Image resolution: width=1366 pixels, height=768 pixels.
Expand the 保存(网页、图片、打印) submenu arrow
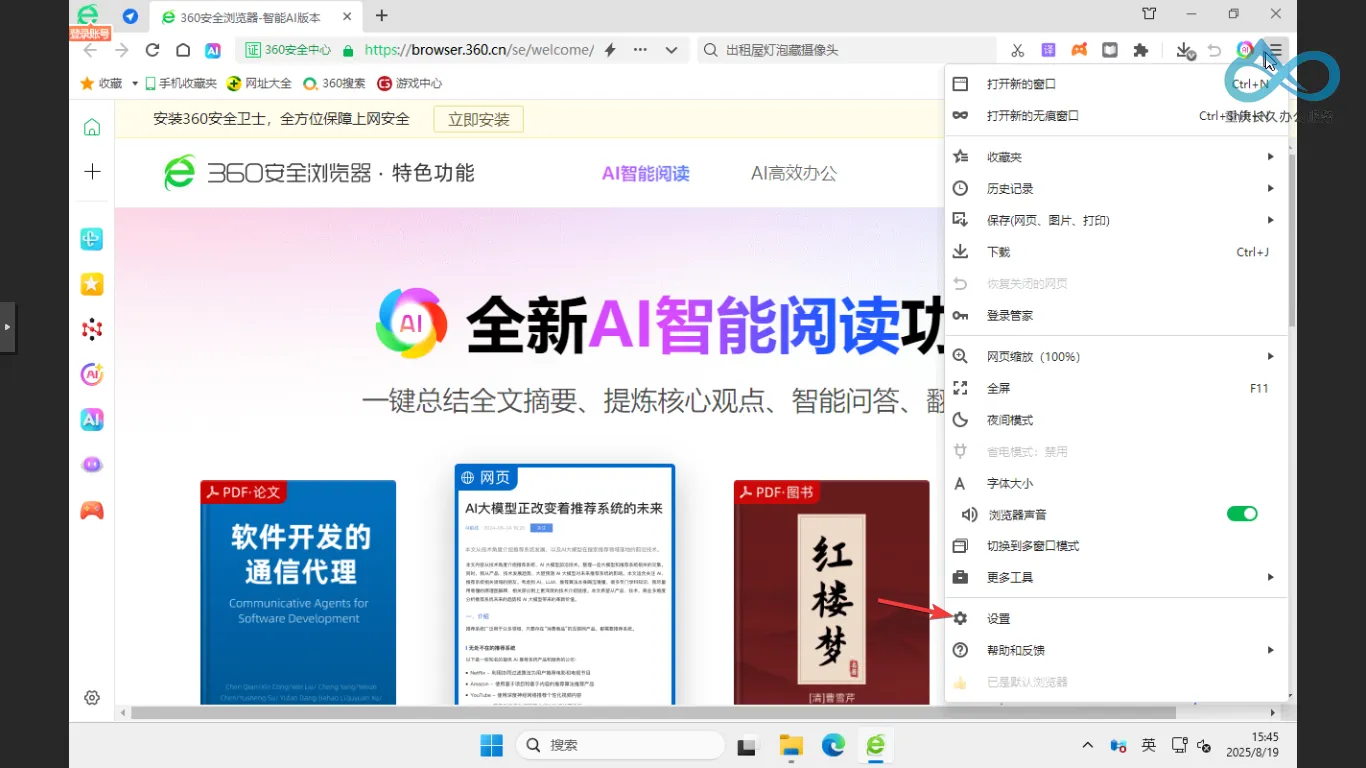pyautogui.click(x=1271, y=220)
